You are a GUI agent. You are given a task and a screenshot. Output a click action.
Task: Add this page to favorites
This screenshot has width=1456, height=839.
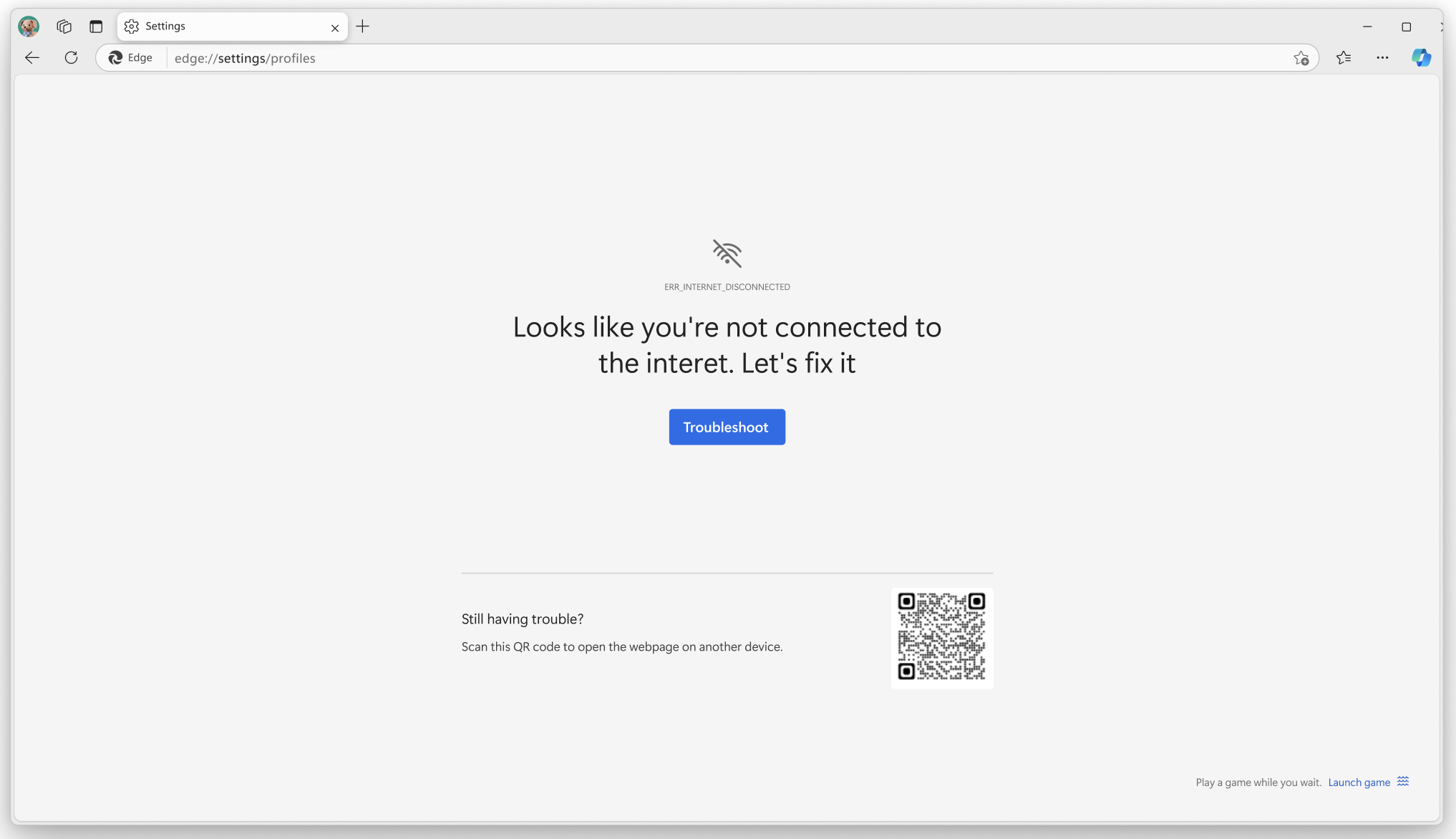[x=1301, y=59]
